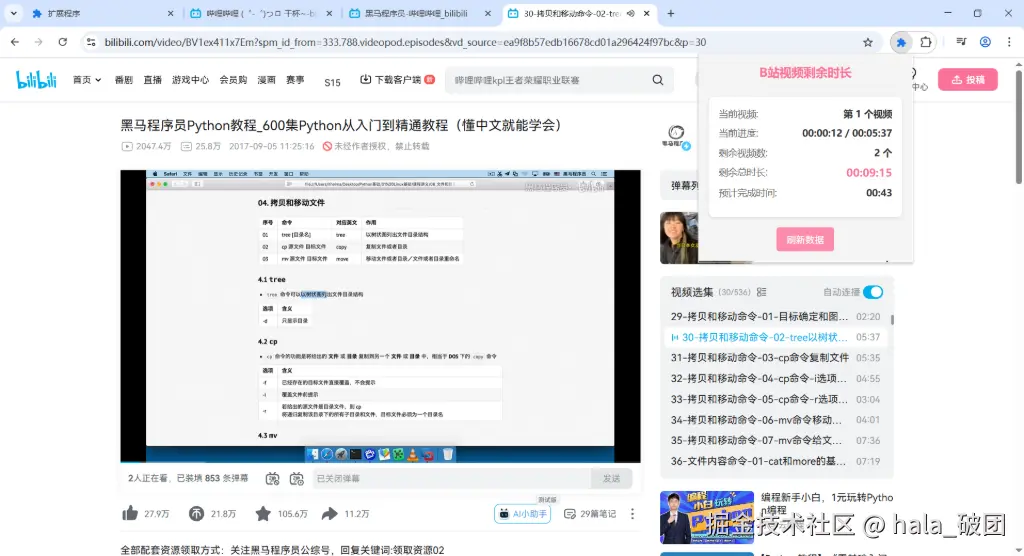The image size is (1024, 556).
Task: View site information icon in address bar
Action: [91, 42]
